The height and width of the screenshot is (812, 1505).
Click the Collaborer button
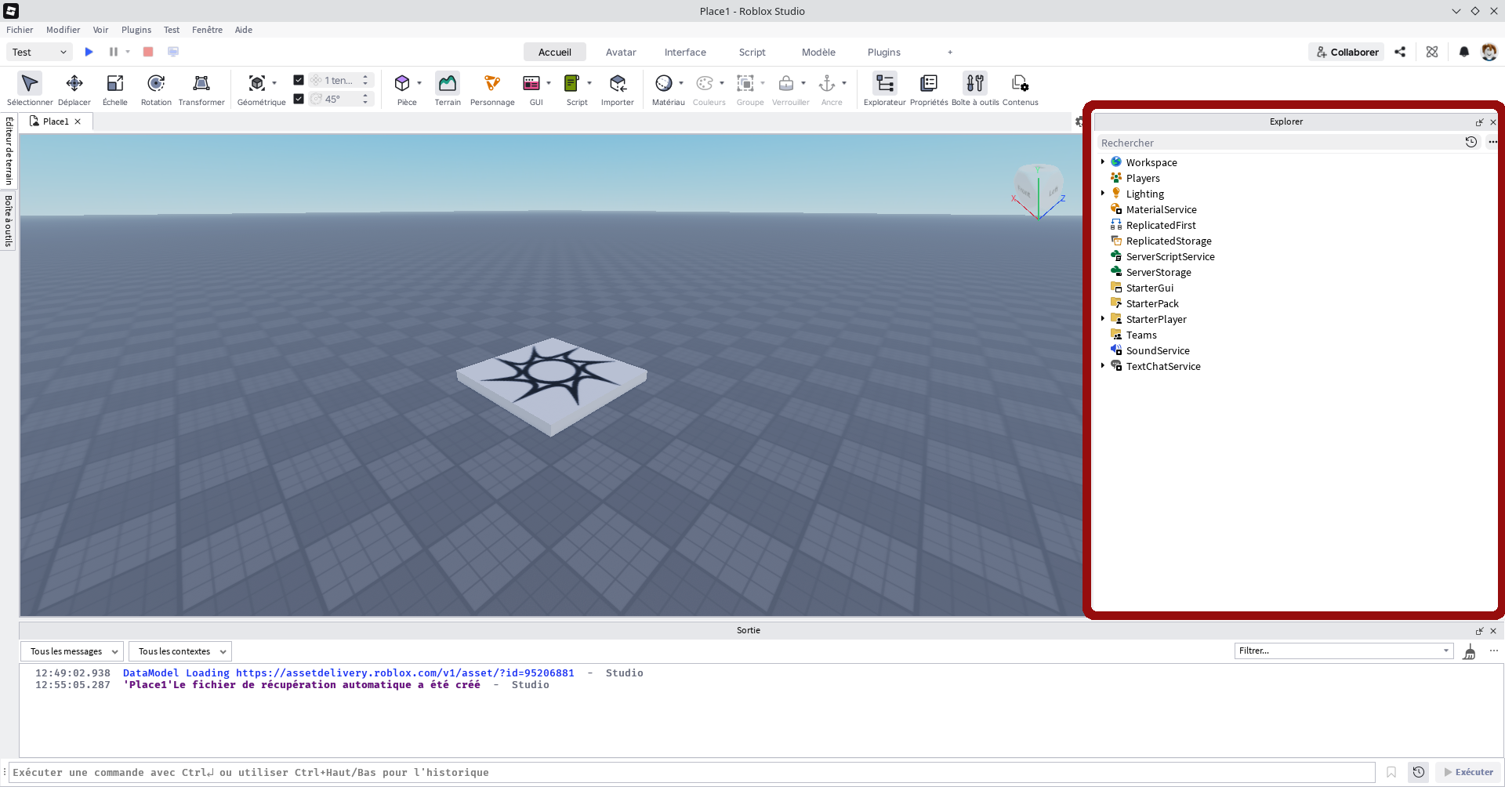(1346, 52)
